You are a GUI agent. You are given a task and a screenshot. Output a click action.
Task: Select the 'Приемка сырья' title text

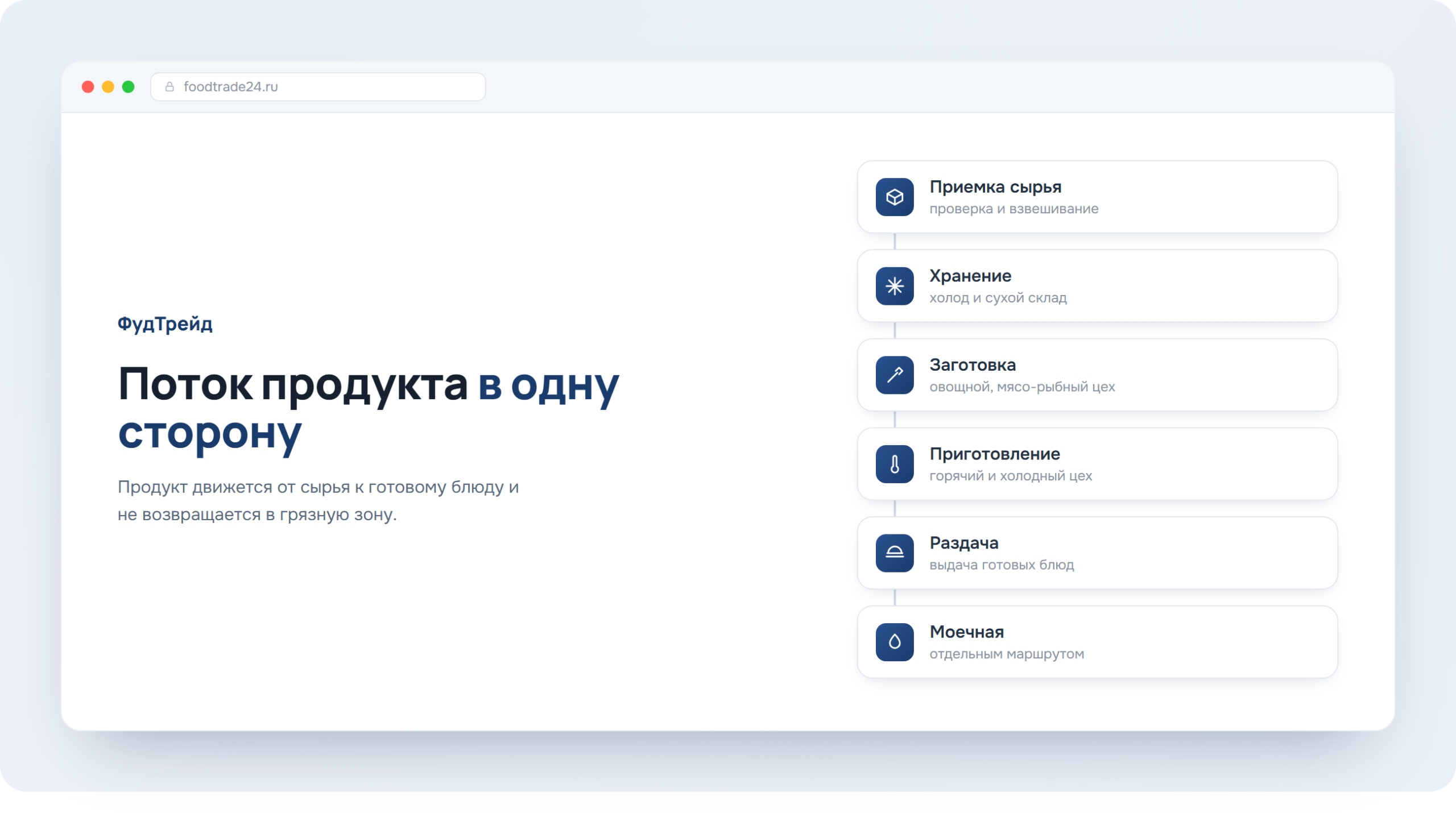click(995, 187)
